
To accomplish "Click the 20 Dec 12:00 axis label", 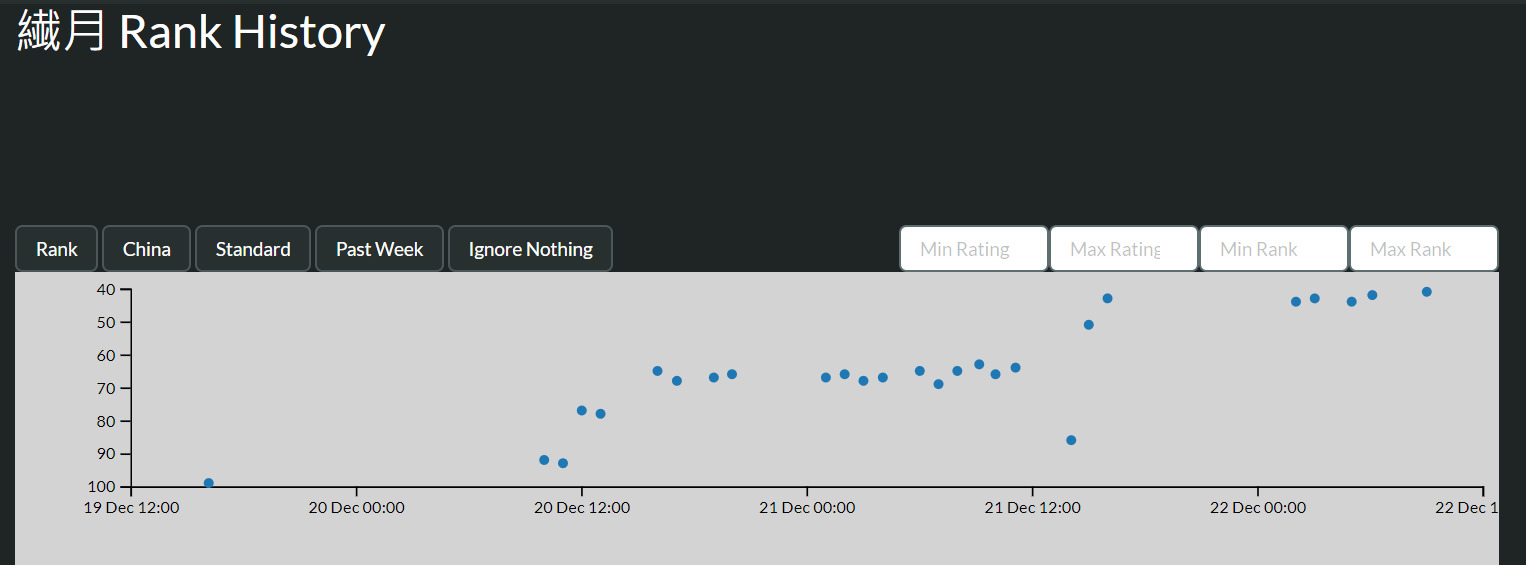I will pyautogui.click(x=582, y=508).
